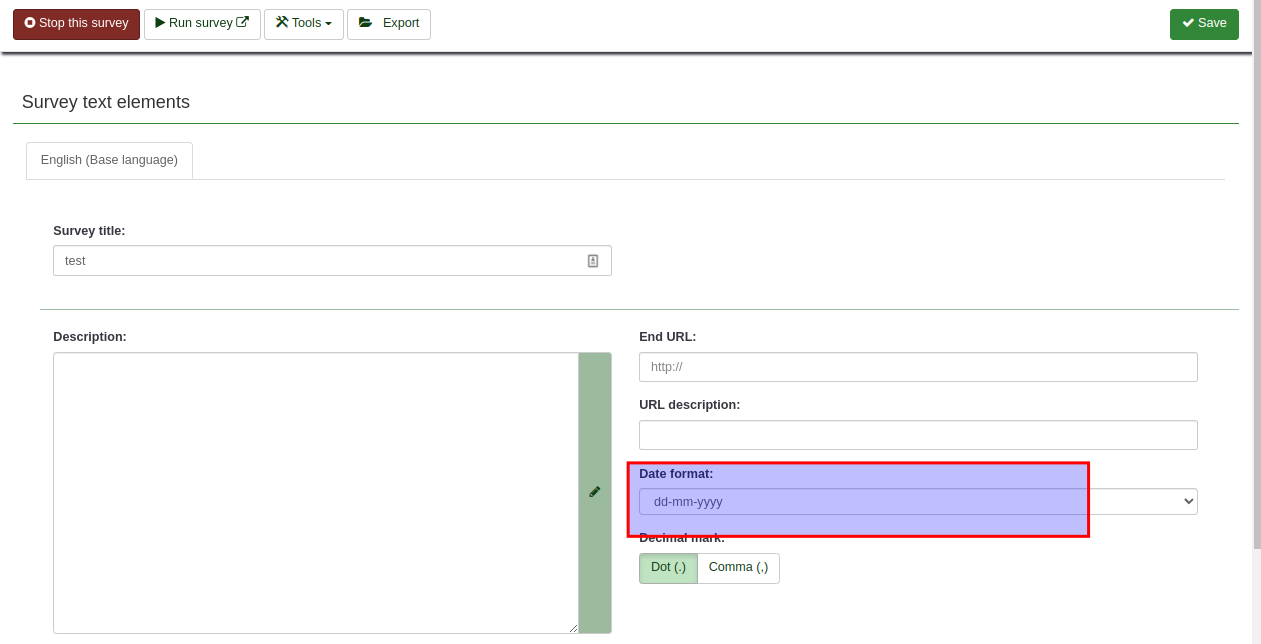1261x644 pixels.
Task: Focus the URL description text box
Action: (917, 435)
